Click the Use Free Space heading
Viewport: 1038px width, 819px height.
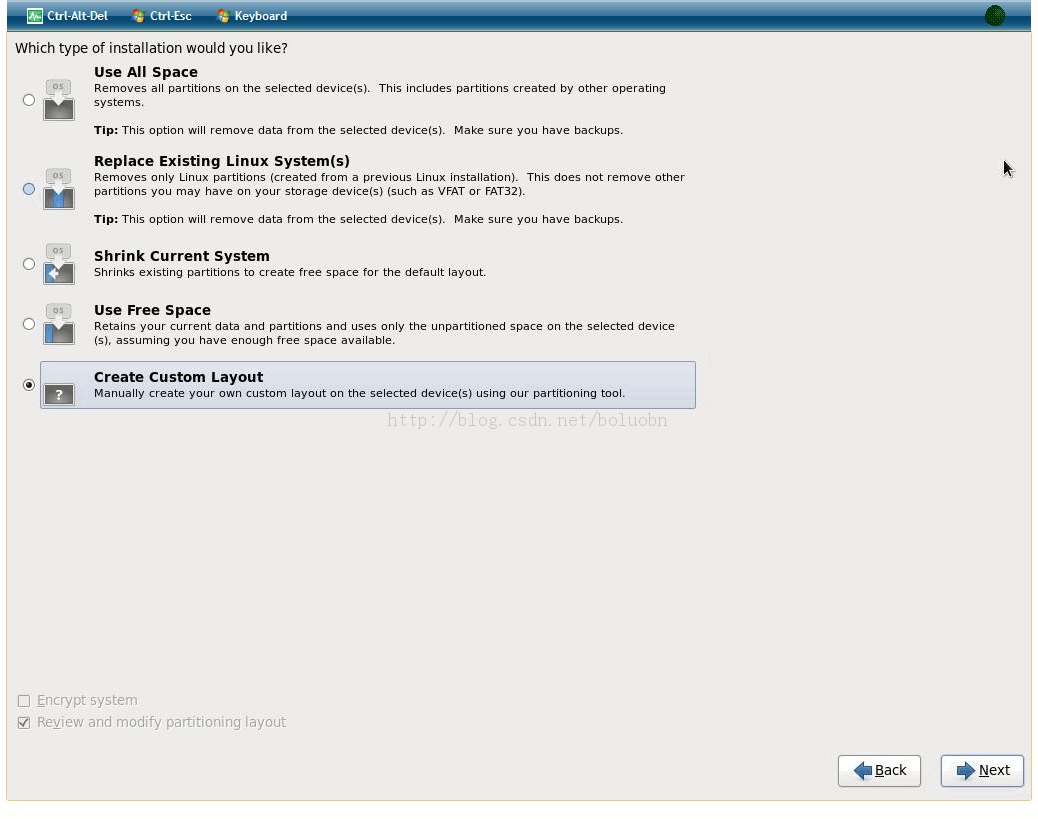point(152,311)
